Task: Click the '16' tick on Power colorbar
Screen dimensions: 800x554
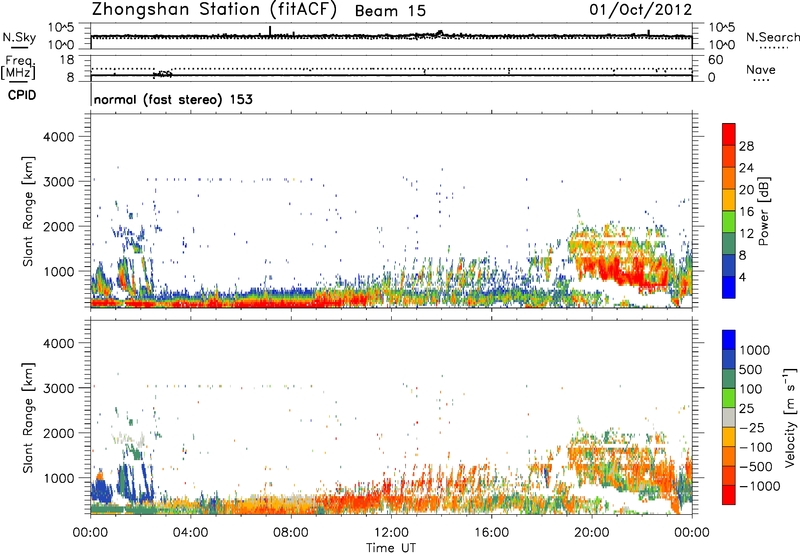Action: click(746, 212)
